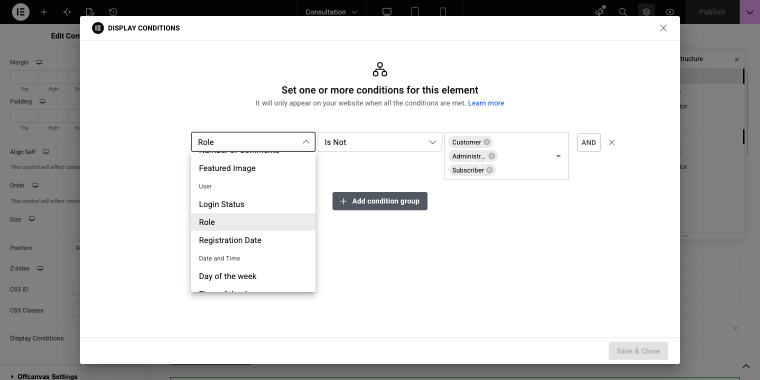Expand the roles multi-select arrow
Viewport: 760px width, 380px height.
point(558,156)
